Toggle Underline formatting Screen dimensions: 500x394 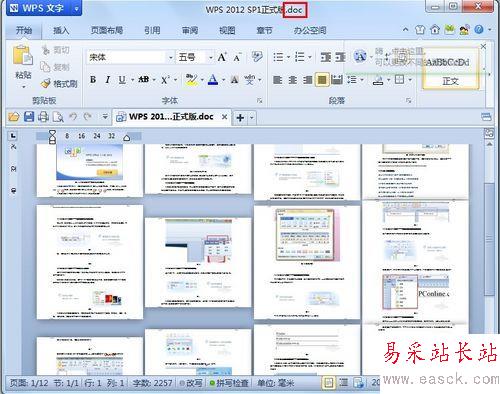pyautogui.click(x=122, y=80)
